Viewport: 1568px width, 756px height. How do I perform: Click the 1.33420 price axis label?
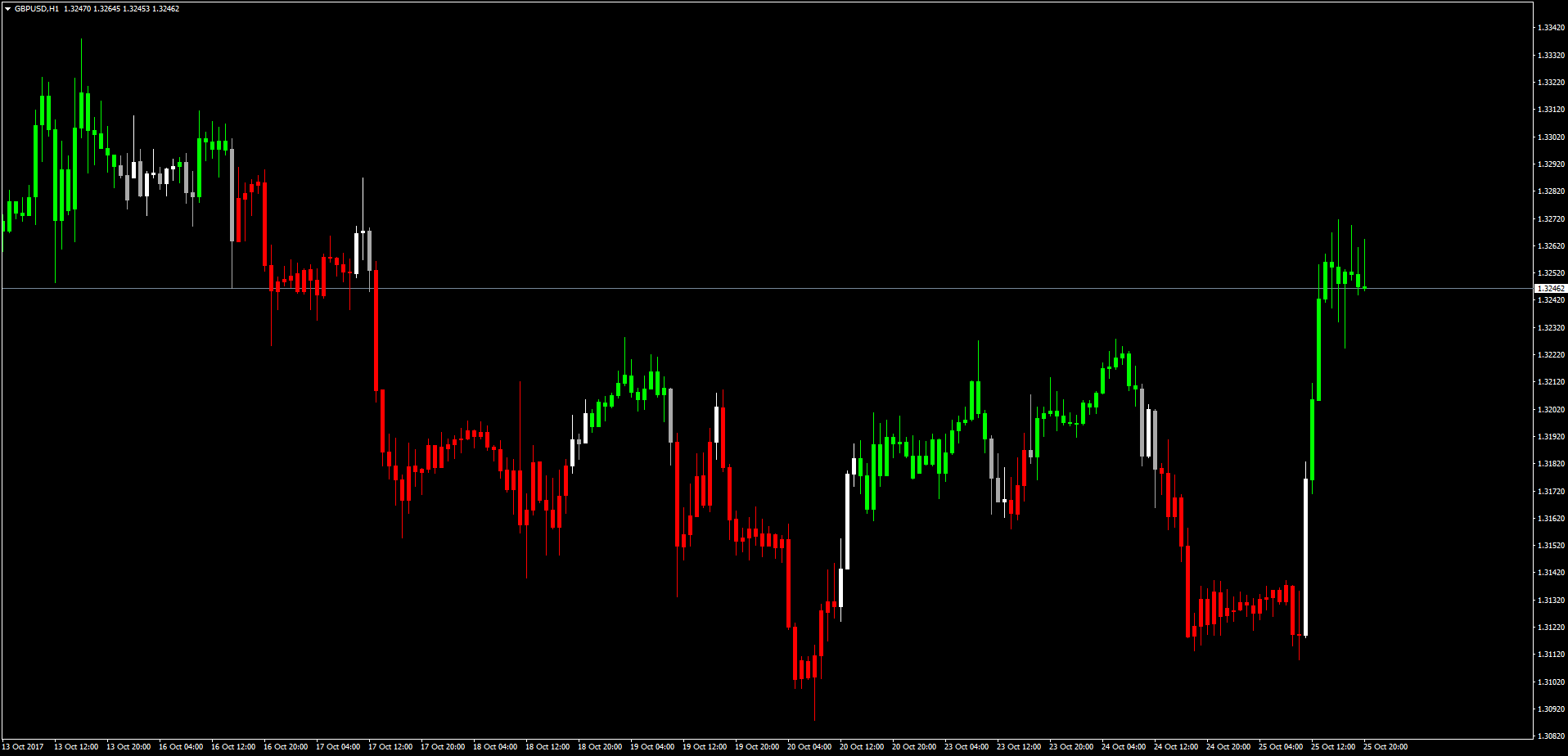1551,28
